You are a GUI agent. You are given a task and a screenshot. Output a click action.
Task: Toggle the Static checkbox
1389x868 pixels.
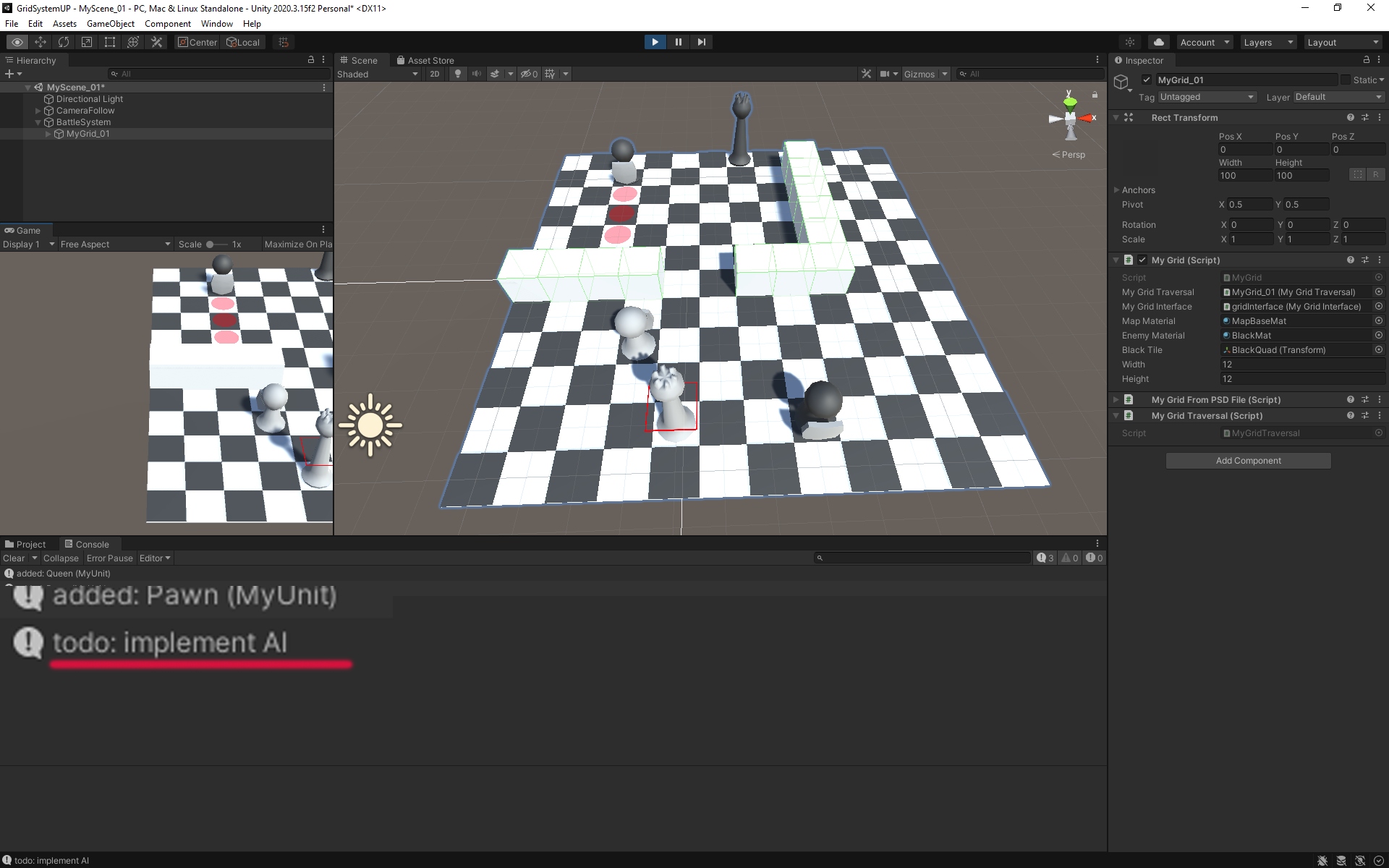click(x=1346, y=80)
